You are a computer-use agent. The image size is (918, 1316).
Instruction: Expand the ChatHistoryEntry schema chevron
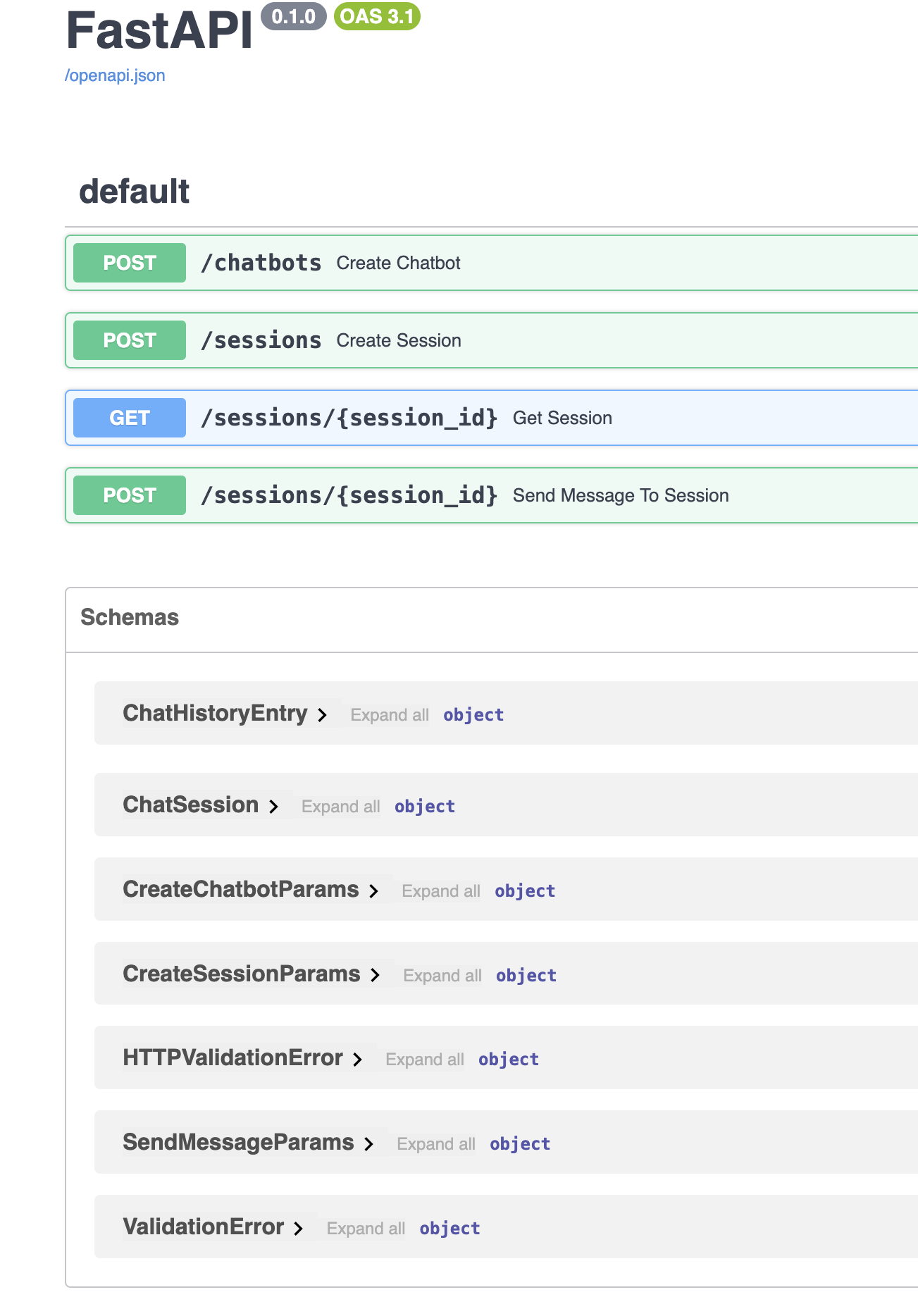323,715
